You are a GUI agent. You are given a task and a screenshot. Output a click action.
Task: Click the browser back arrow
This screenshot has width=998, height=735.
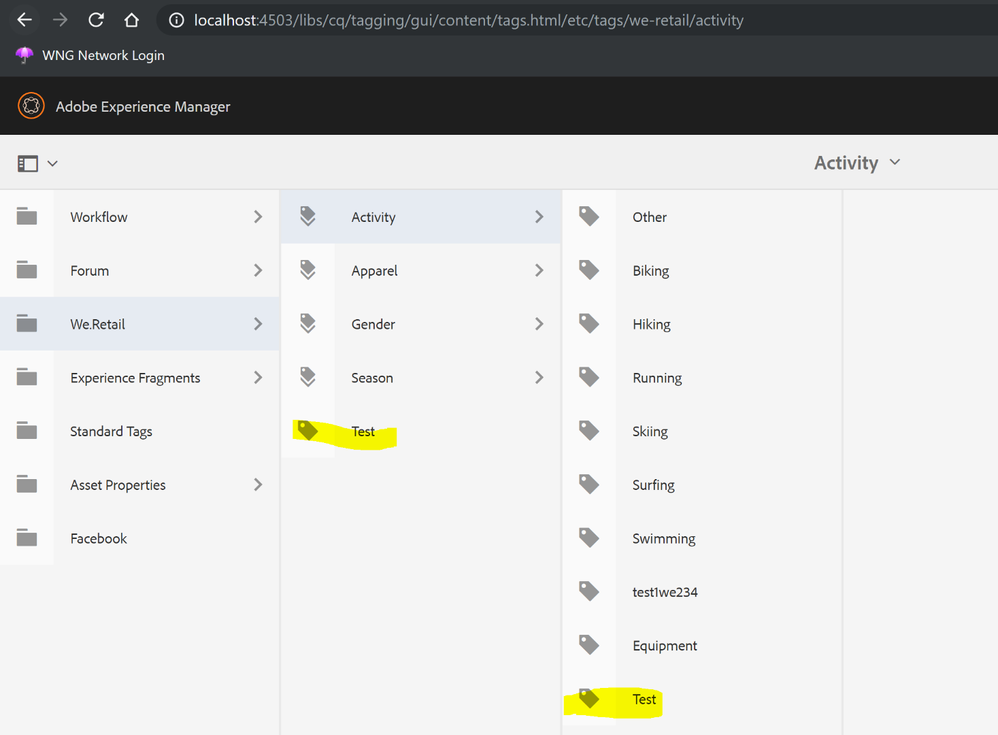pos(25,20)
